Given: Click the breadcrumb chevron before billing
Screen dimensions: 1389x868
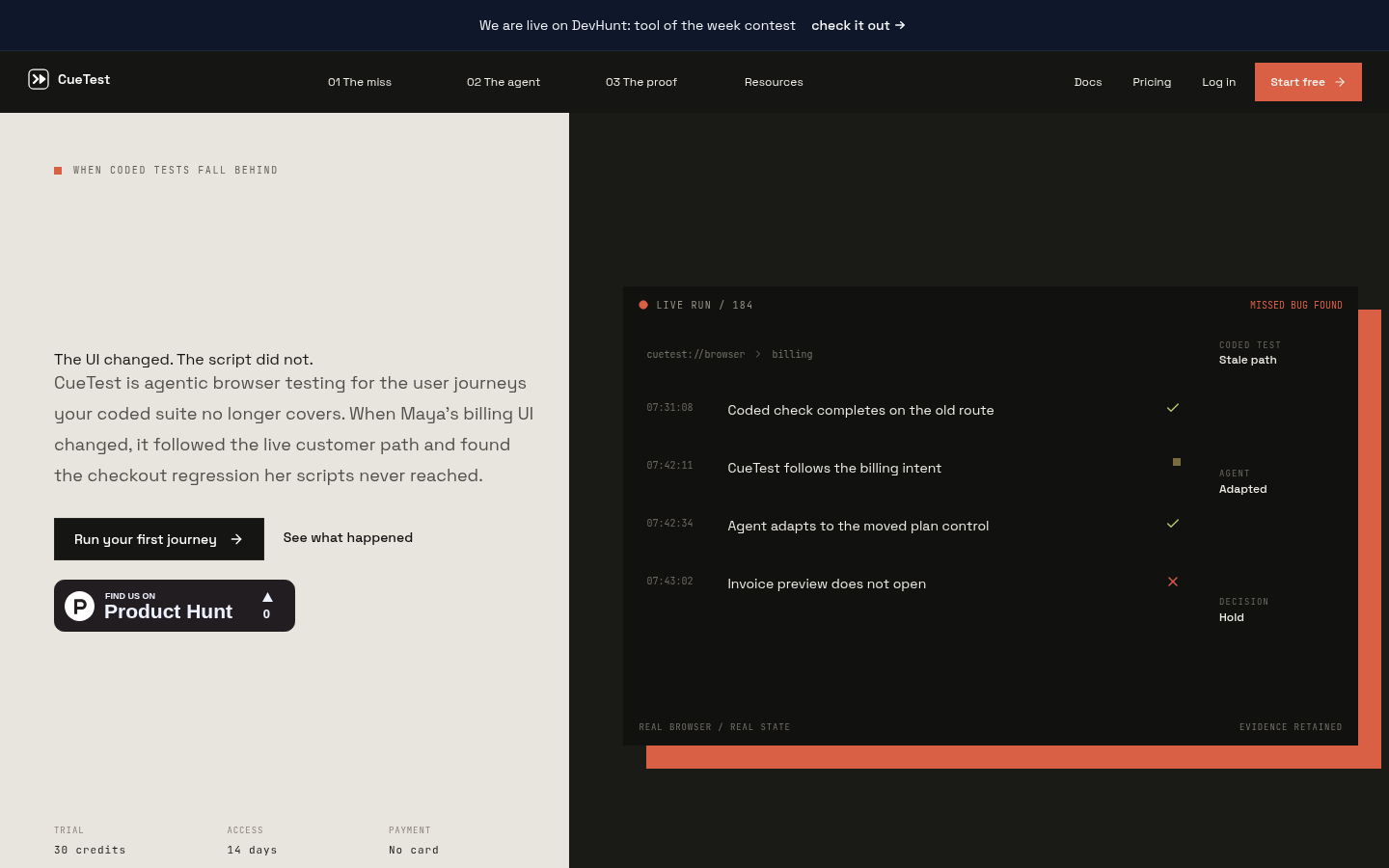Looking at the screenshot, I should coord(758,354).
